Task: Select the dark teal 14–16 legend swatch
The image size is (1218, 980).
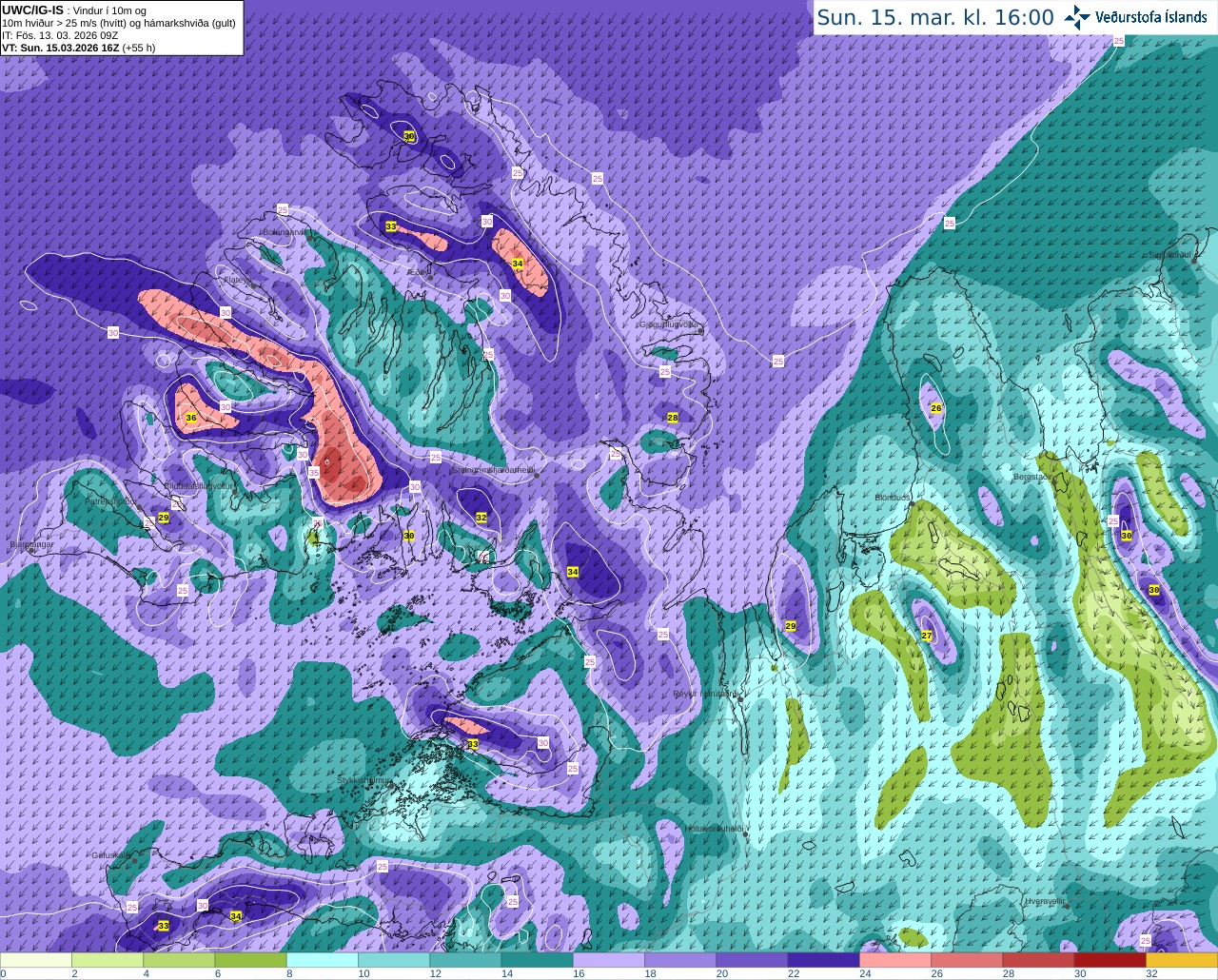Action: [x=537, y=960]
